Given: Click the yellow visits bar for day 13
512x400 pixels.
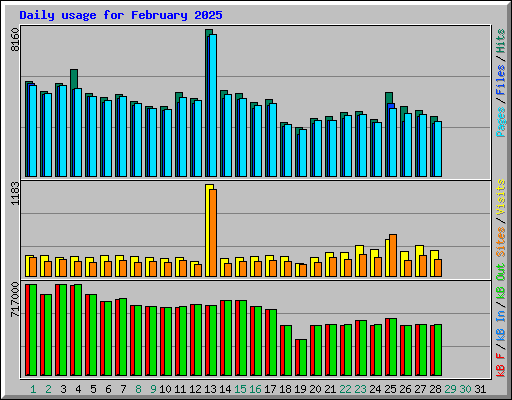Looking at the screenshot, I should [208, 230].
